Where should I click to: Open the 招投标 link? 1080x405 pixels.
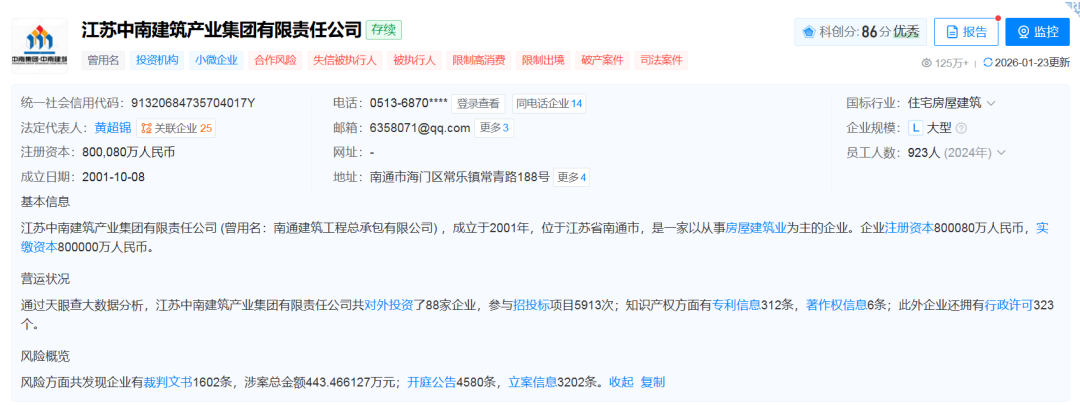[532, 305]
